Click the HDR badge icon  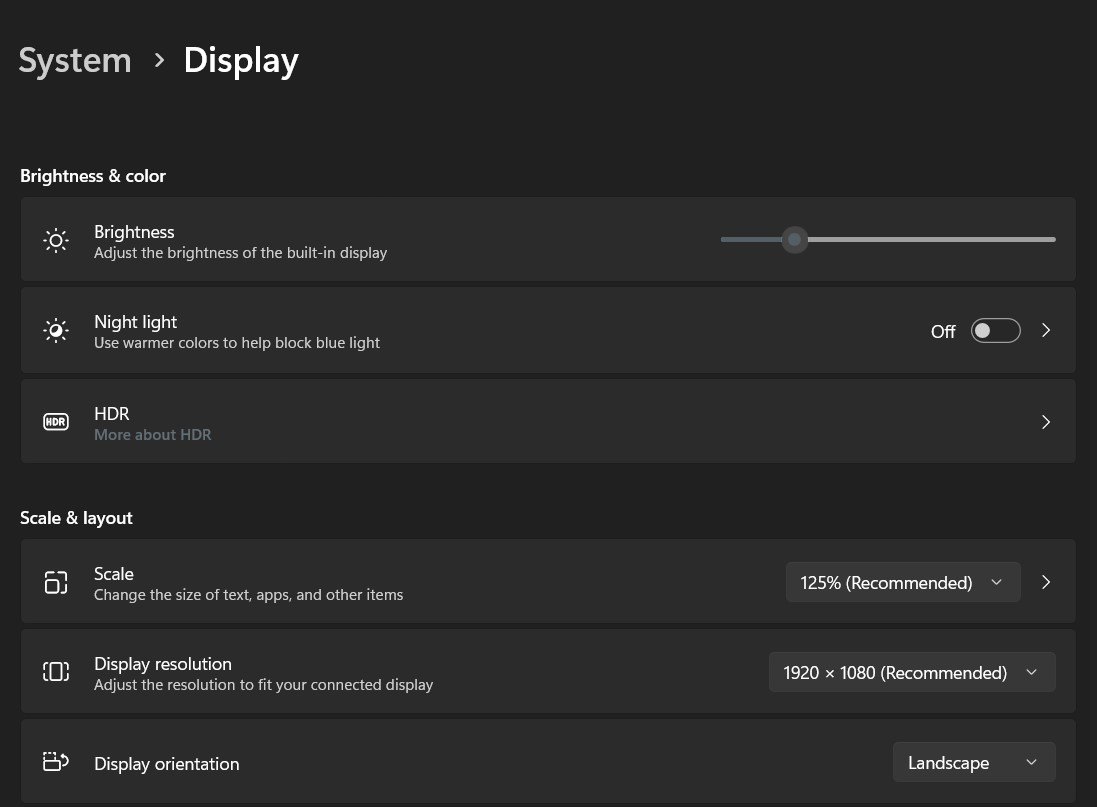click(56, 421)
